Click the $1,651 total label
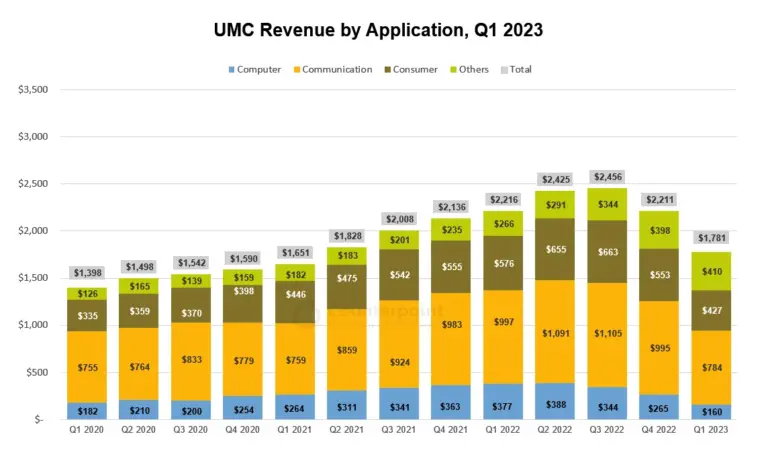 (295, 252)
